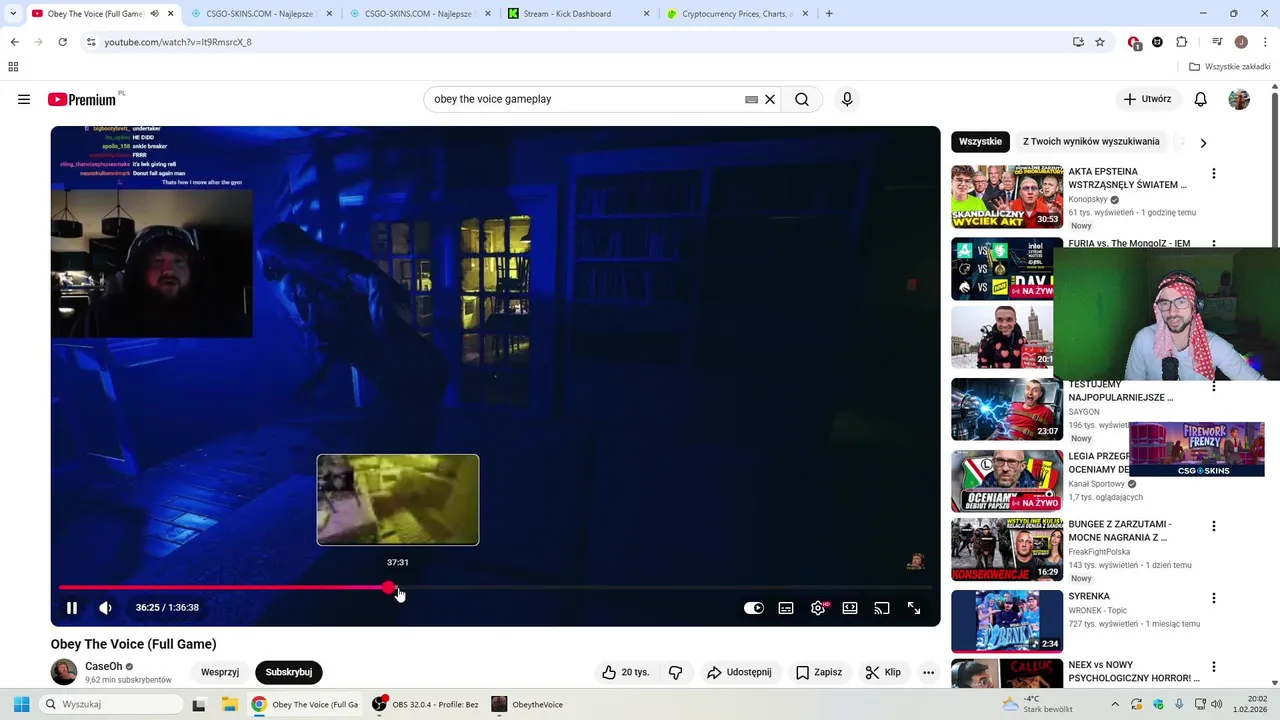Viewport: 1280px width, 720px height.
Task: Start voice search with microphone
Action: click(x=847, y=99)
